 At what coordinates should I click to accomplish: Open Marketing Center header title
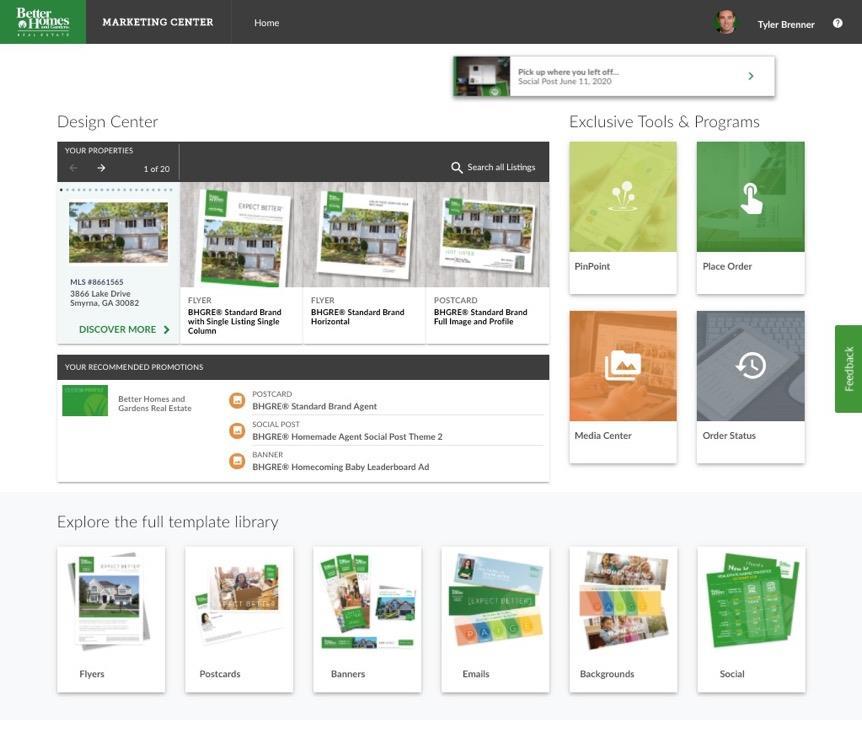[158, 22]
